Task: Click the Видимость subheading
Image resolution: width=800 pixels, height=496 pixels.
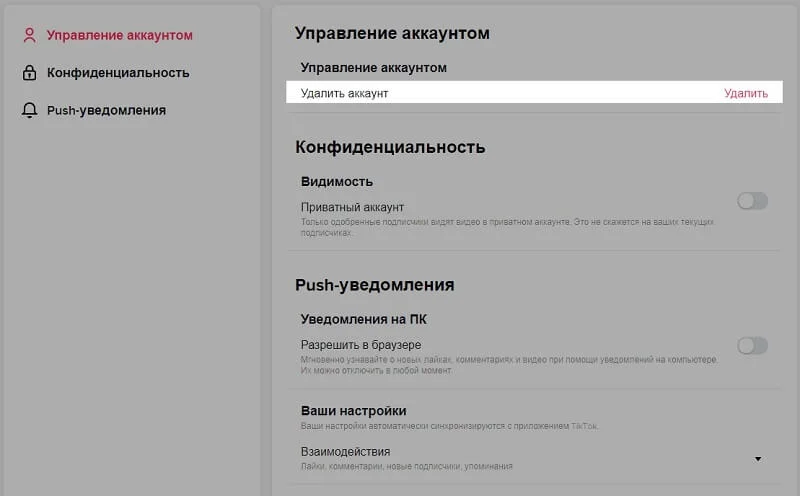Action: (x=336, y=181)
